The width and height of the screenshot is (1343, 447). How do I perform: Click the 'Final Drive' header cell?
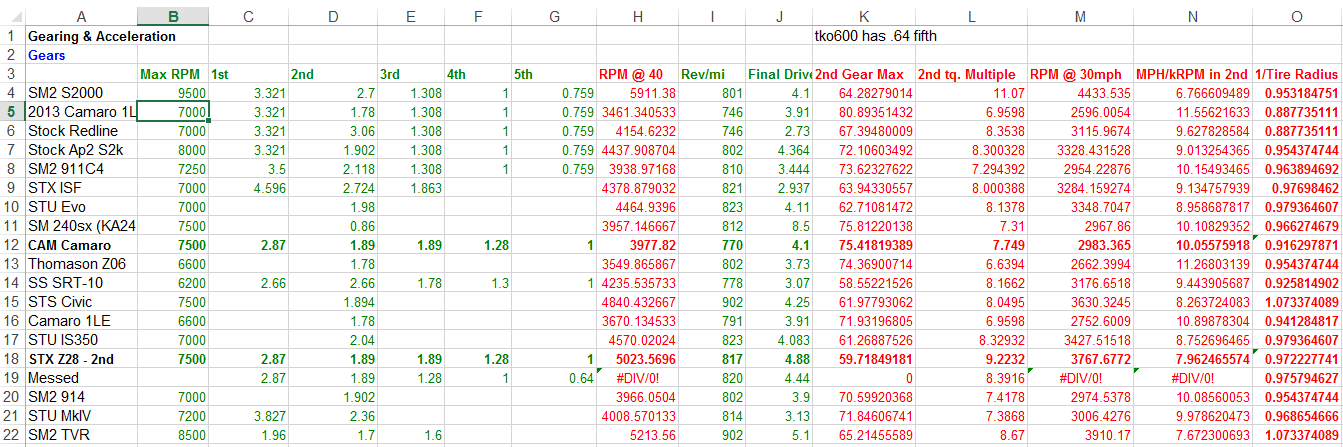[779, 74]
